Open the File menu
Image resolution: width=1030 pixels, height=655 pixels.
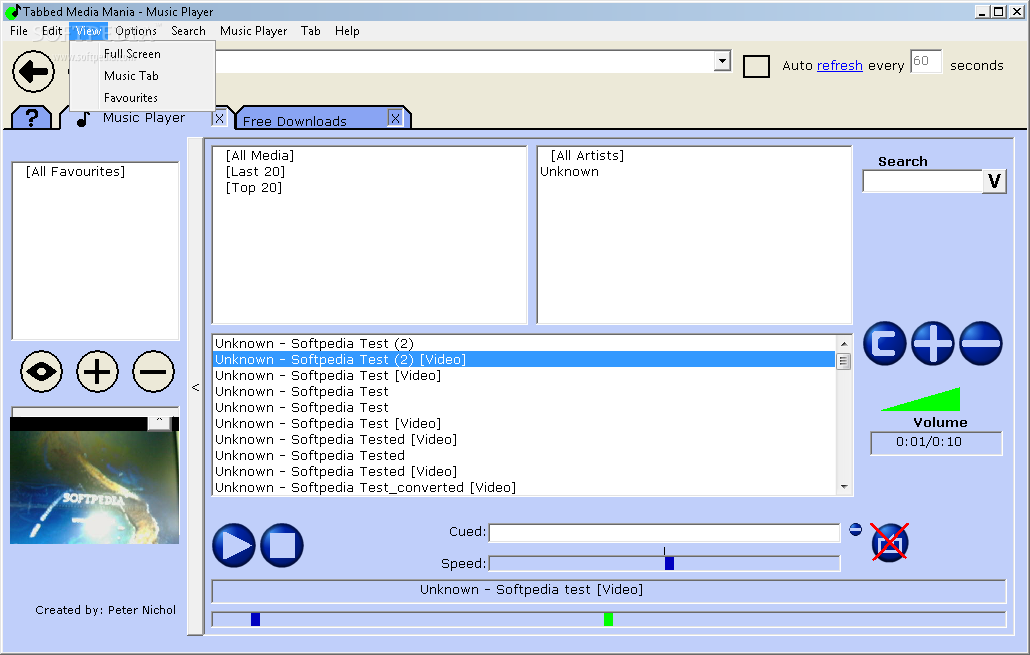point(19,31)
